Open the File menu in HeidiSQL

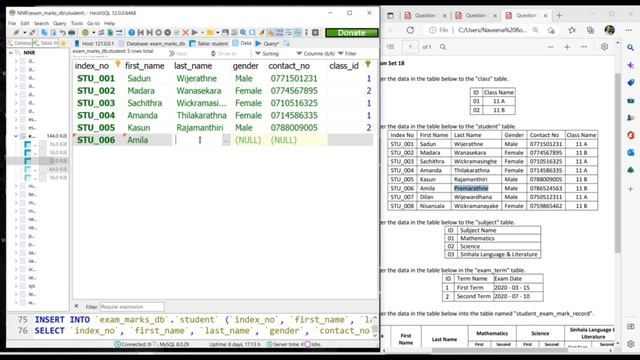click(12, 23)
